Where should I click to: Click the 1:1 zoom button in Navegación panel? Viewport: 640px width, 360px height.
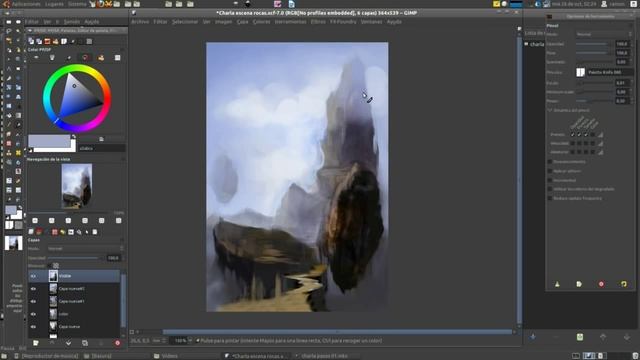pyautogui.click(x=68, y=220)
